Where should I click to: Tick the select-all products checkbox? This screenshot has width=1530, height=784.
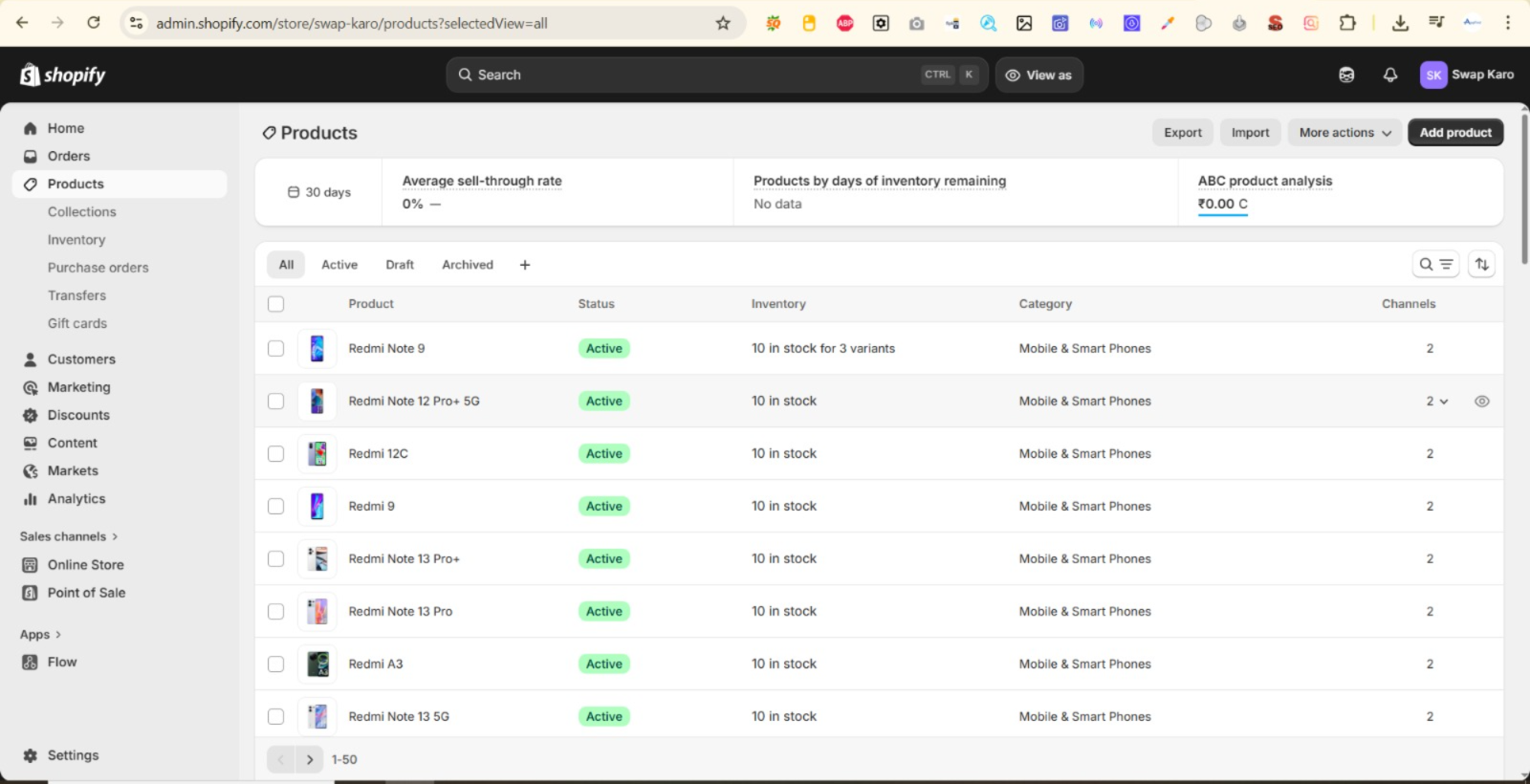tap(276, 304)
